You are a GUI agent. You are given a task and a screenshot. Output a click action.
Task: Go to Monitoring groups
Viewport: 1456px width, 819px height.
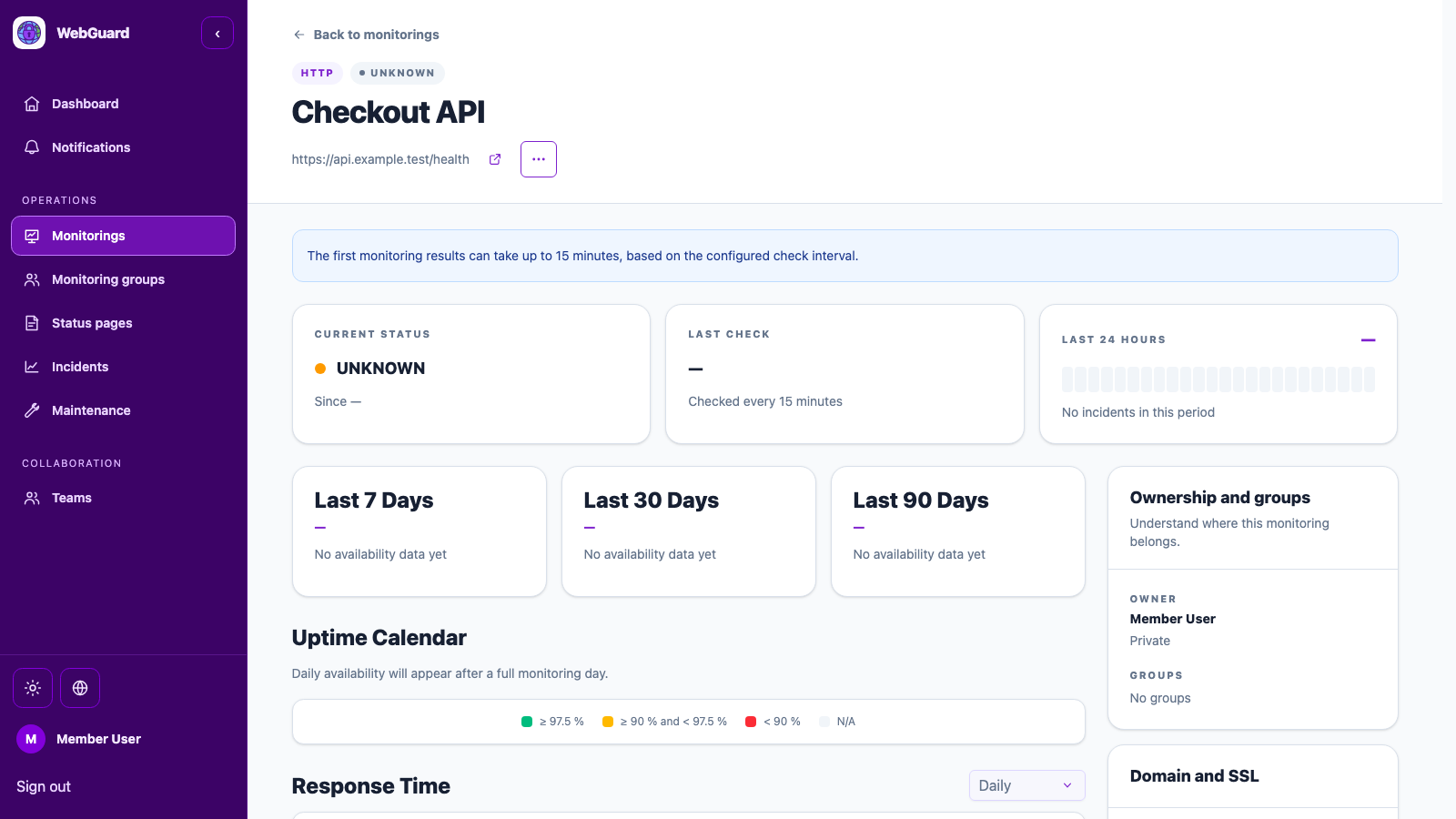(123, 279)
